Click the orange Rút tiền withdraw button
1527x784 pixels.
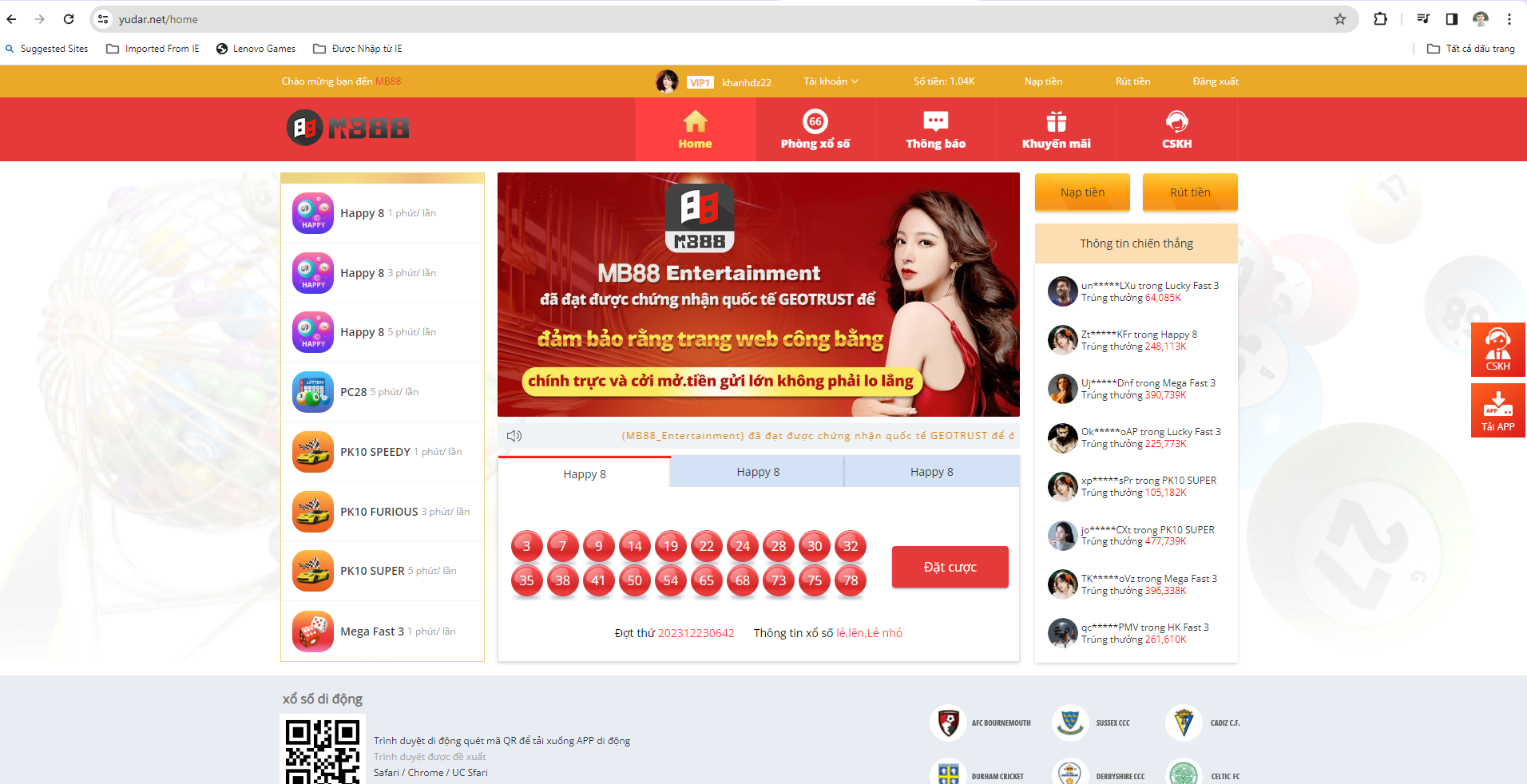(x=1190, y=192)
